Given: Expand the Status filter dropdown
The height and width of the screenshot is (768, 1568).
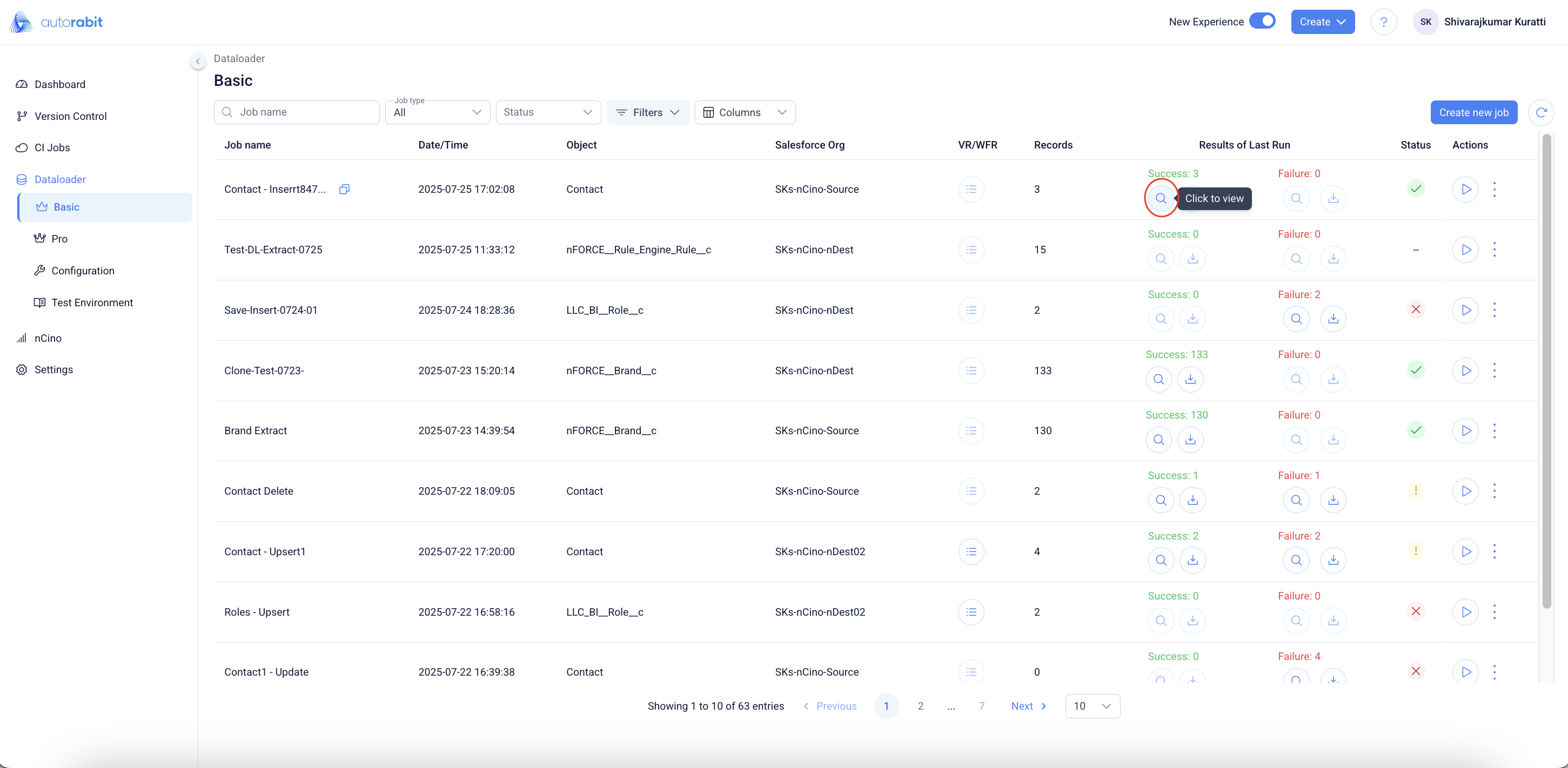Looking at the screenshot, I should (548, 112).
